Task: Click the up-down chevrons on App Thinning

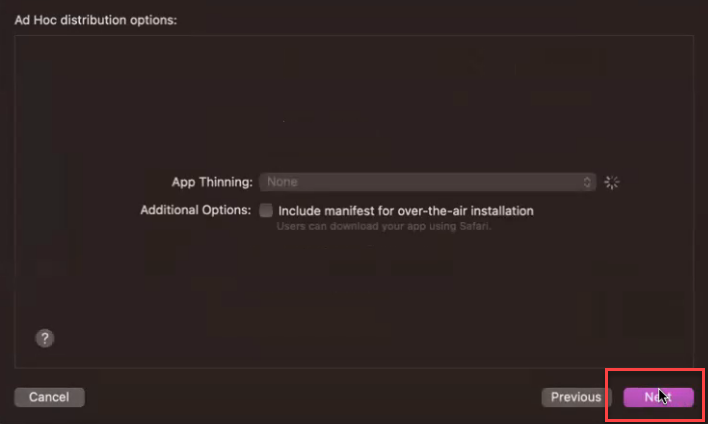Action: point(587,182)
